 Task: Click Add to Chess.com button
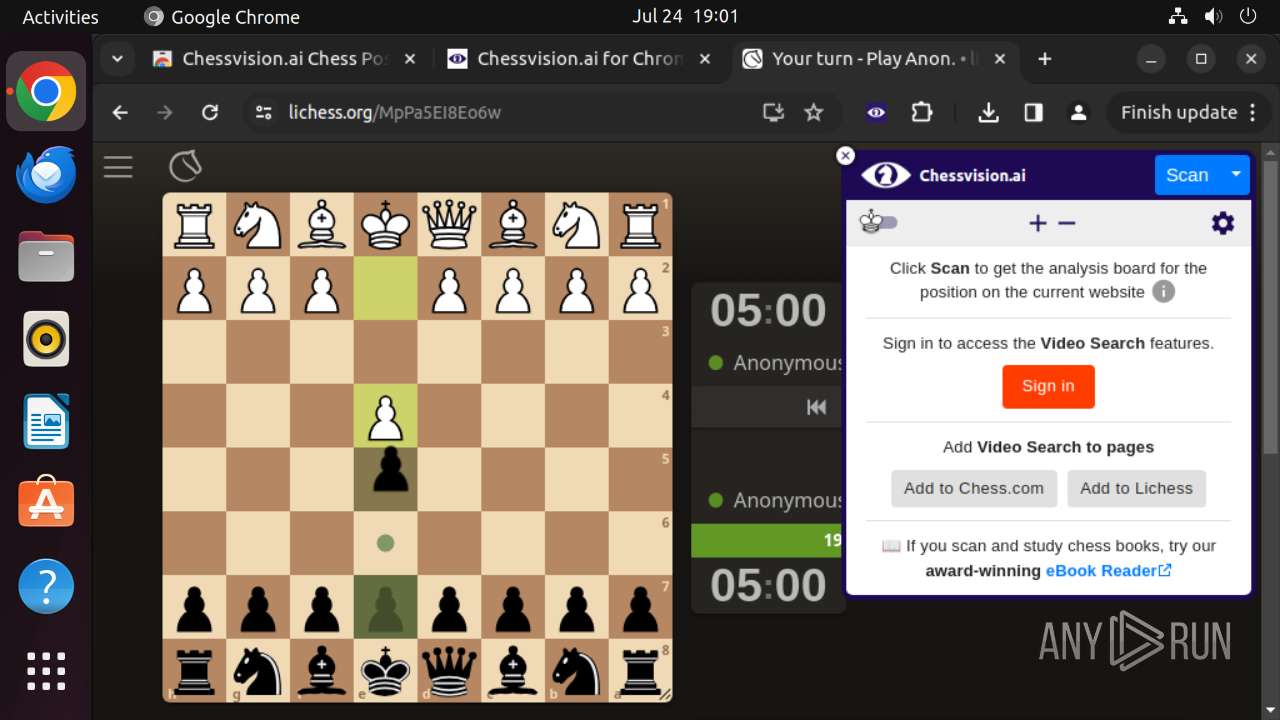[974, 489]
